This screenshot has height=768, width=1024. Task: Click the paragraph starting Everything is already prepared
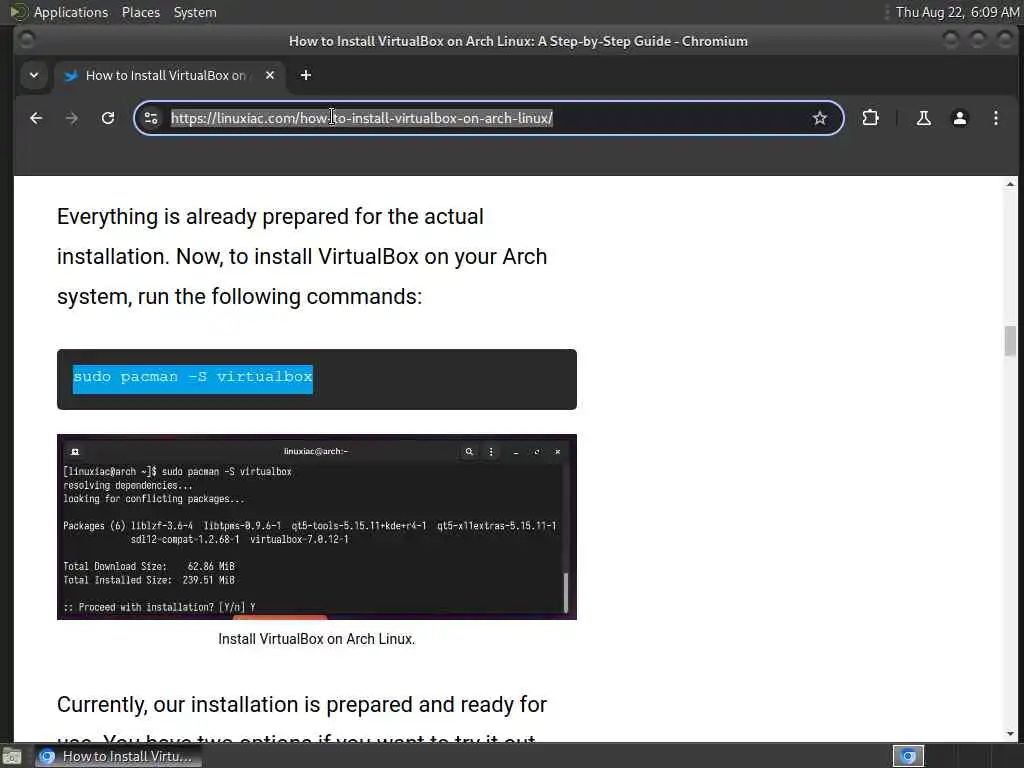(302, 257)
